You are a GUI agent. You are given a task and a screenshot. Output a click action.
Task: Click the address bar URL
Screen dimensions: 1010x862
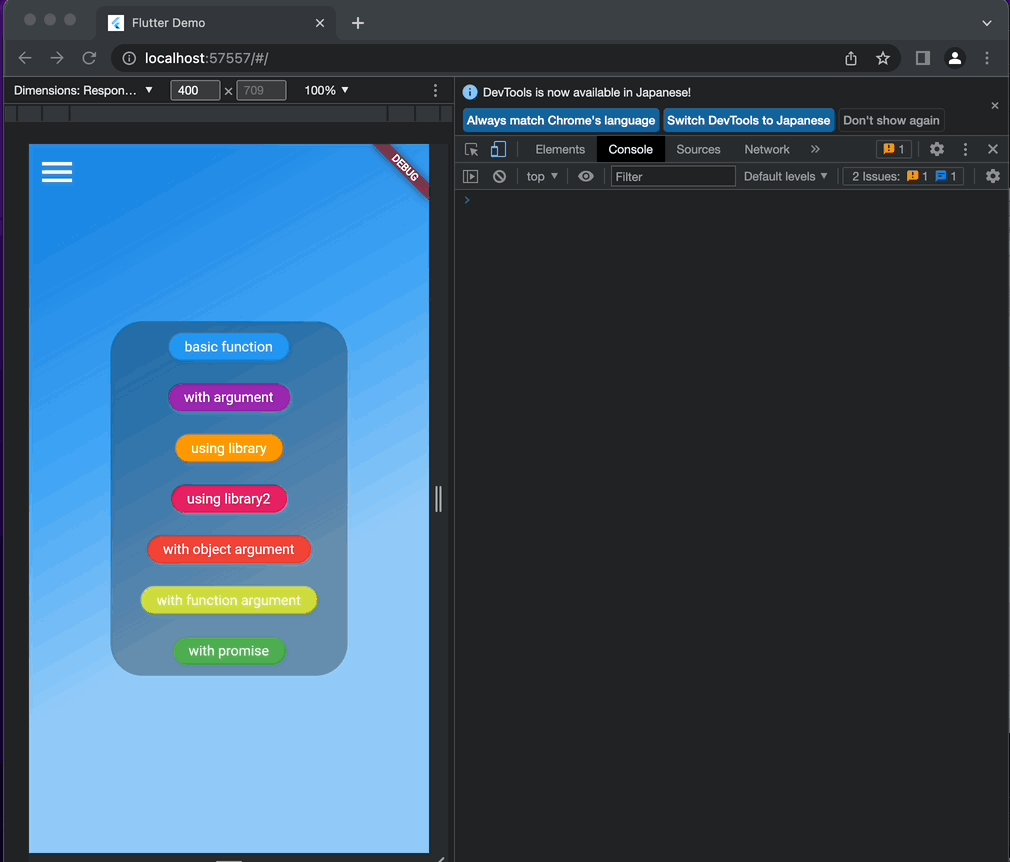[206, 59]
